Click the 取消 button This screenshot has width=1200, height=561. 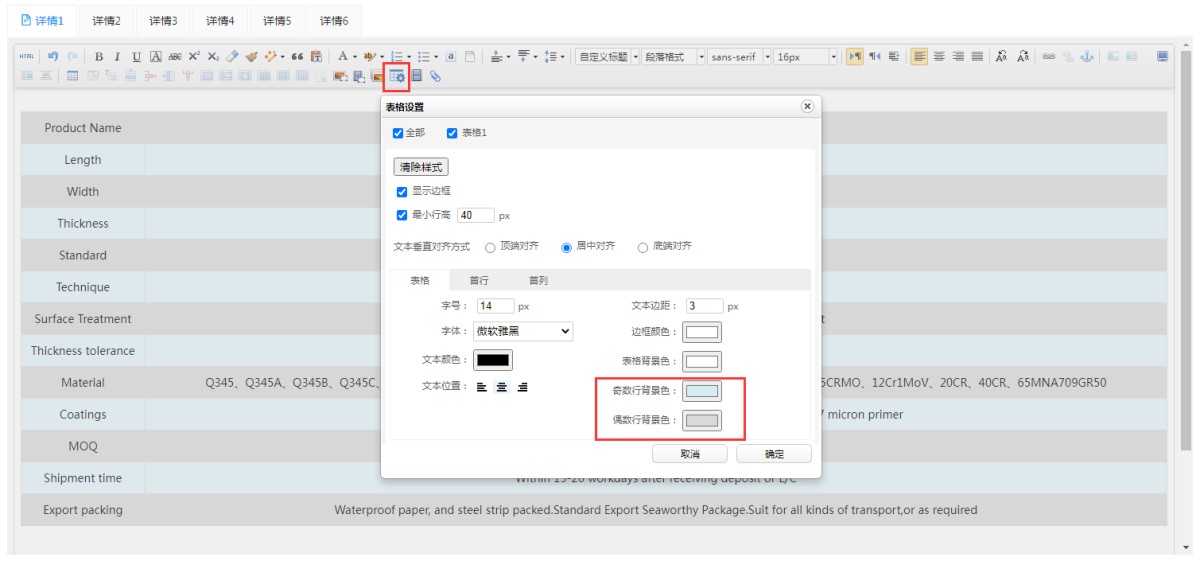690,454
